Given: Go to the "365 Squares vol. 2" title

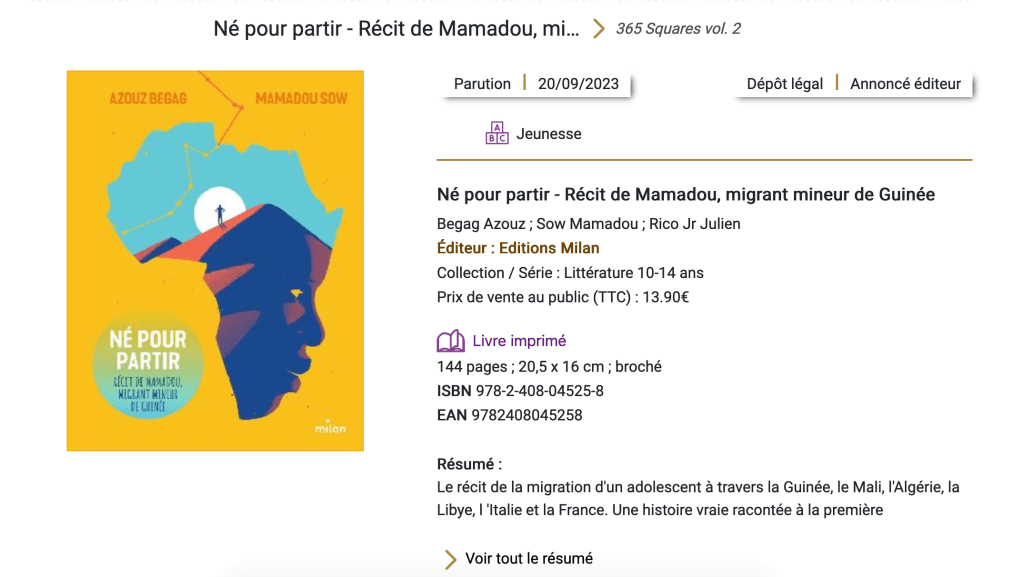Looking at the screenshot, I should click(x=678, y=29).
